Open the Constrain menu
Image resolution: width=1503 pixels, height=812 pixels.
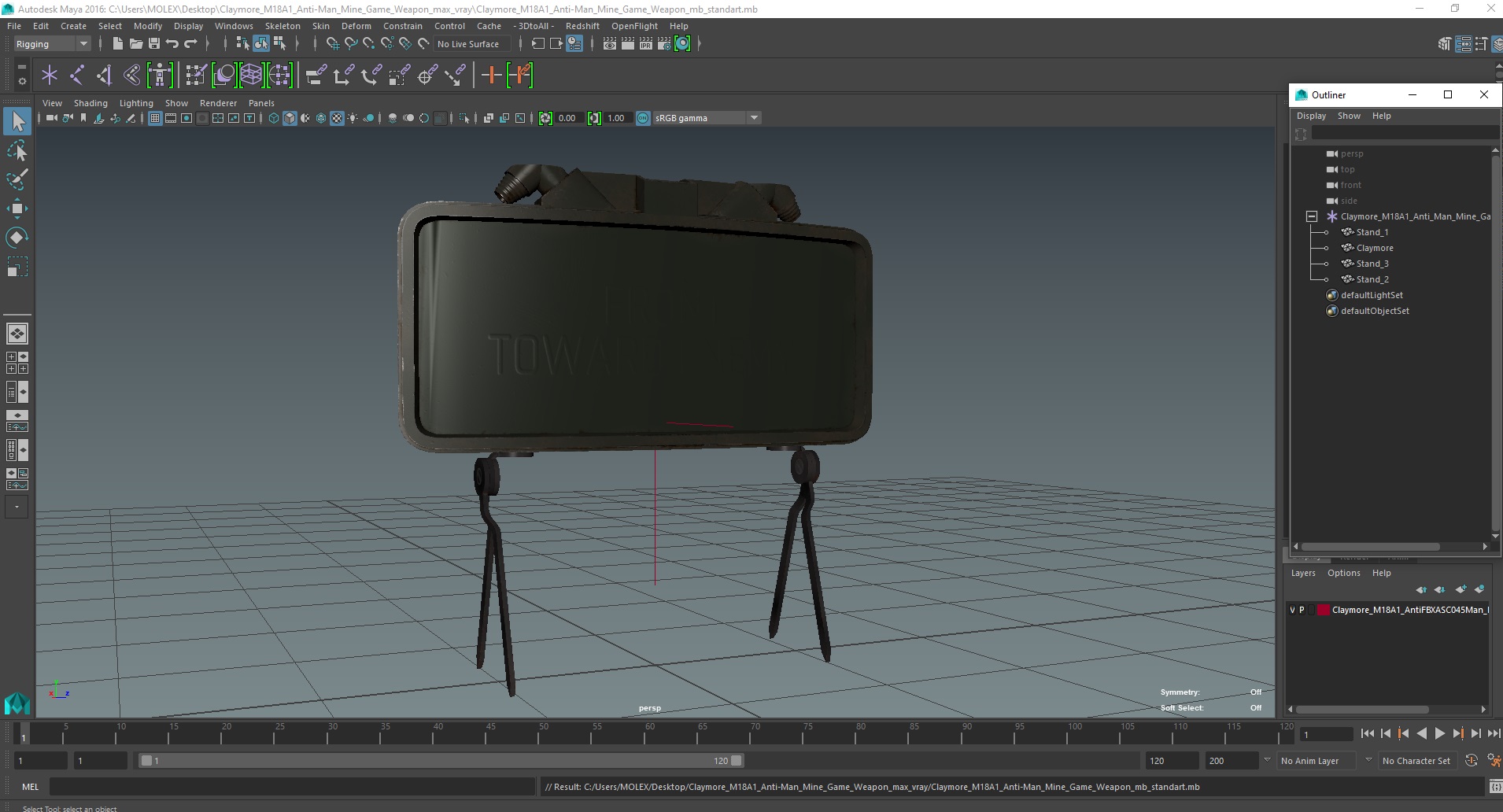(x=403, y=26)
